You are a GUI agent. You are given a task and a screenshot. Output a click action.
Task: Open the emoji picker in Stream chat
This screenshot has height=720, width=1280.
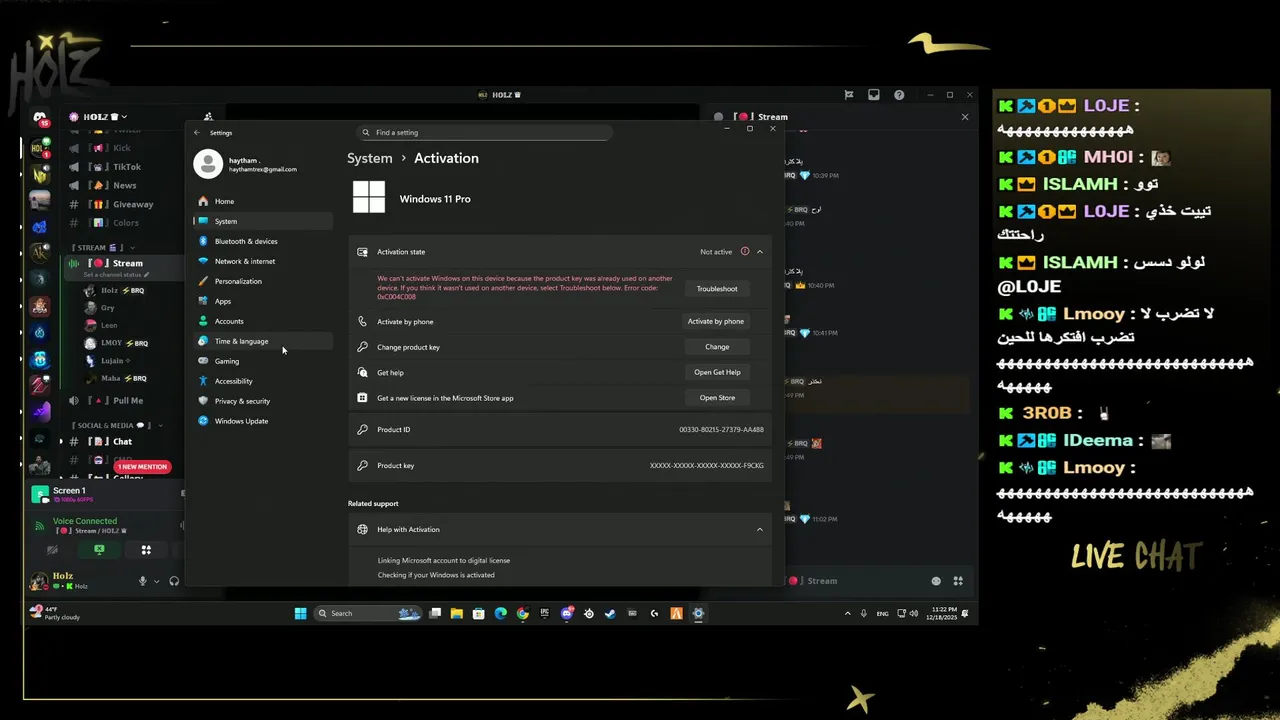tap(936, 581)
